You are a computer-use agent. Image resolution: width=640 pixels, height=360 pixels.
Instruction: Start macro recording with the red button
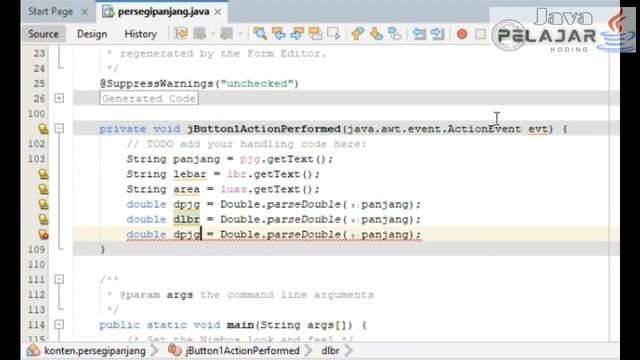(x=462, y=34)
